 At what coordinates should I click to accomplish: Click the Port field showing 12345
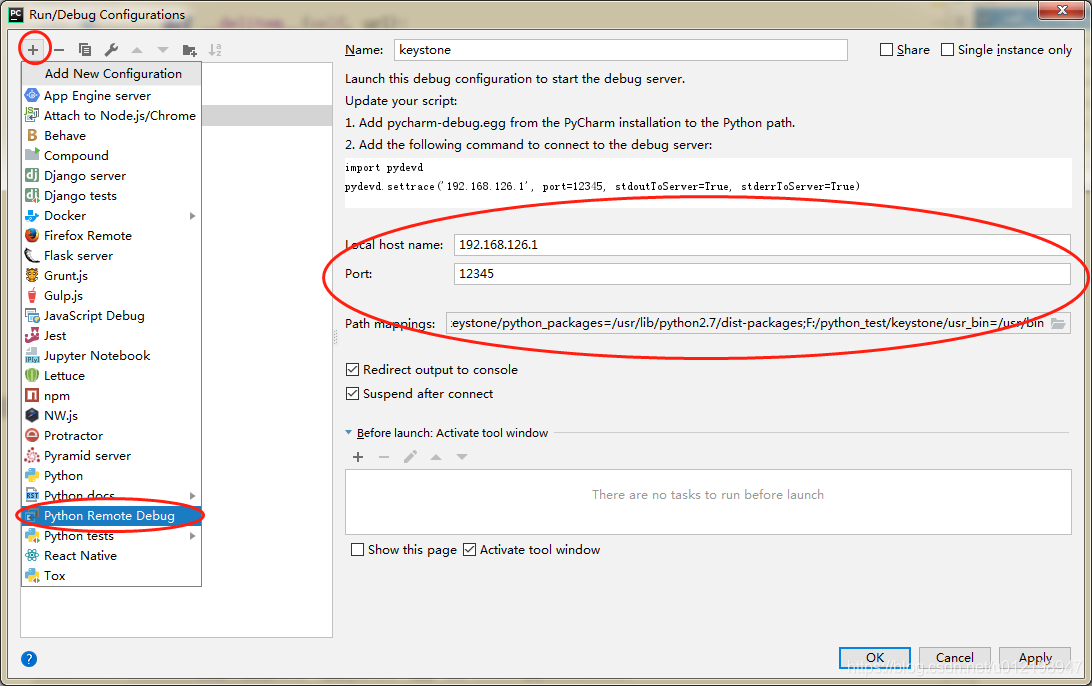point(762,274)
